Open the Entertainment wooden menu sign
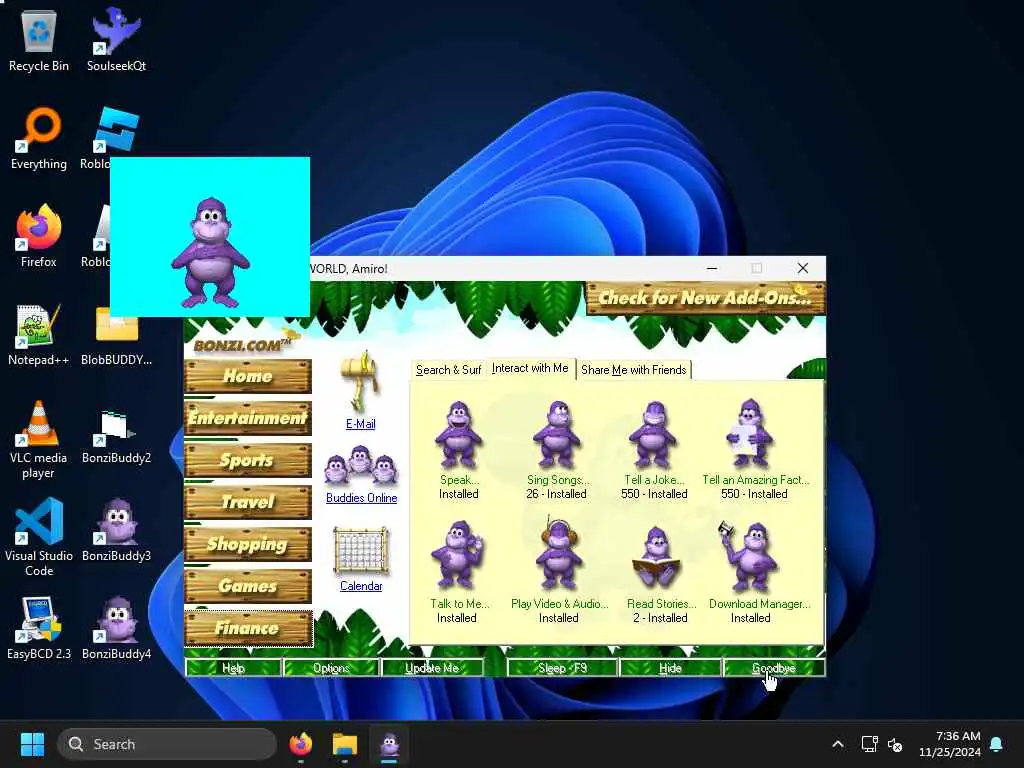The image size is (1024, 768). pos(248,418)
